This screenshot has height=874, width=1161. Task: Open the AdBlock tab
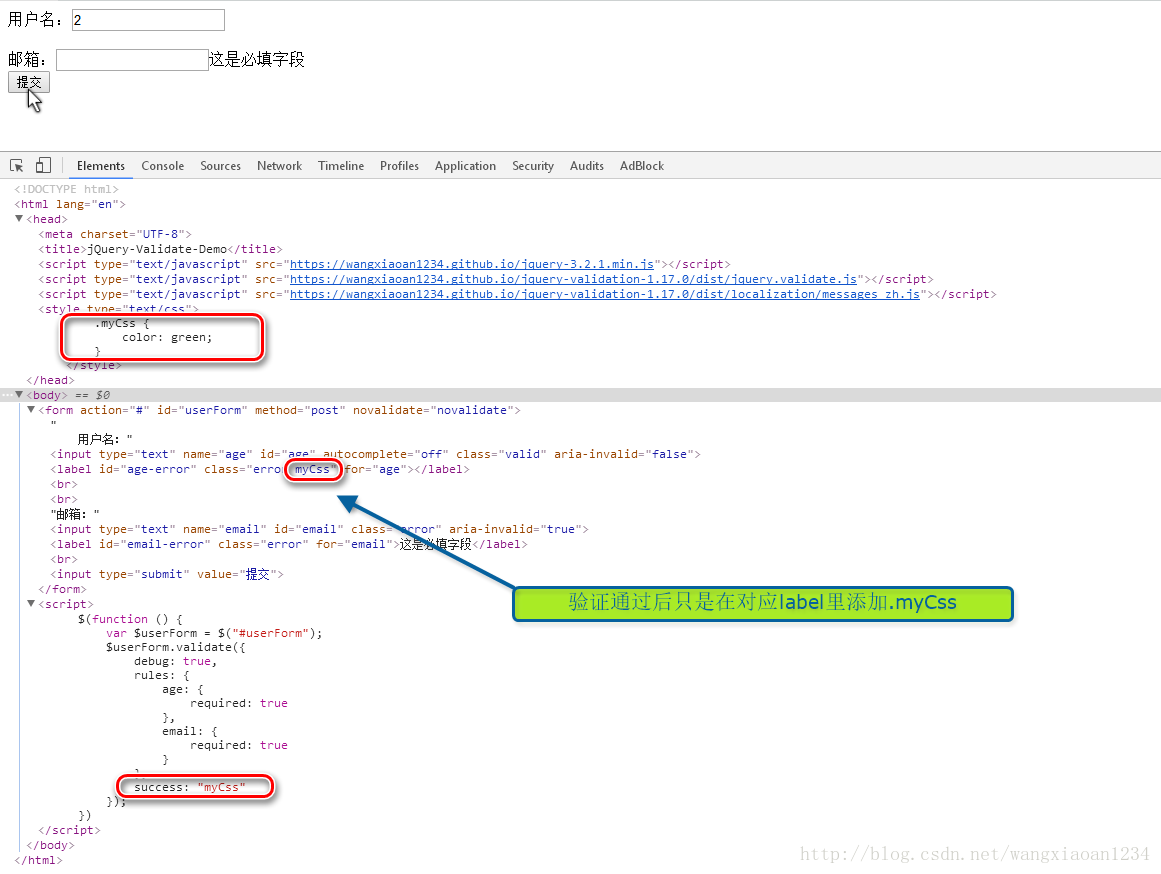click(x=641, y=166)
